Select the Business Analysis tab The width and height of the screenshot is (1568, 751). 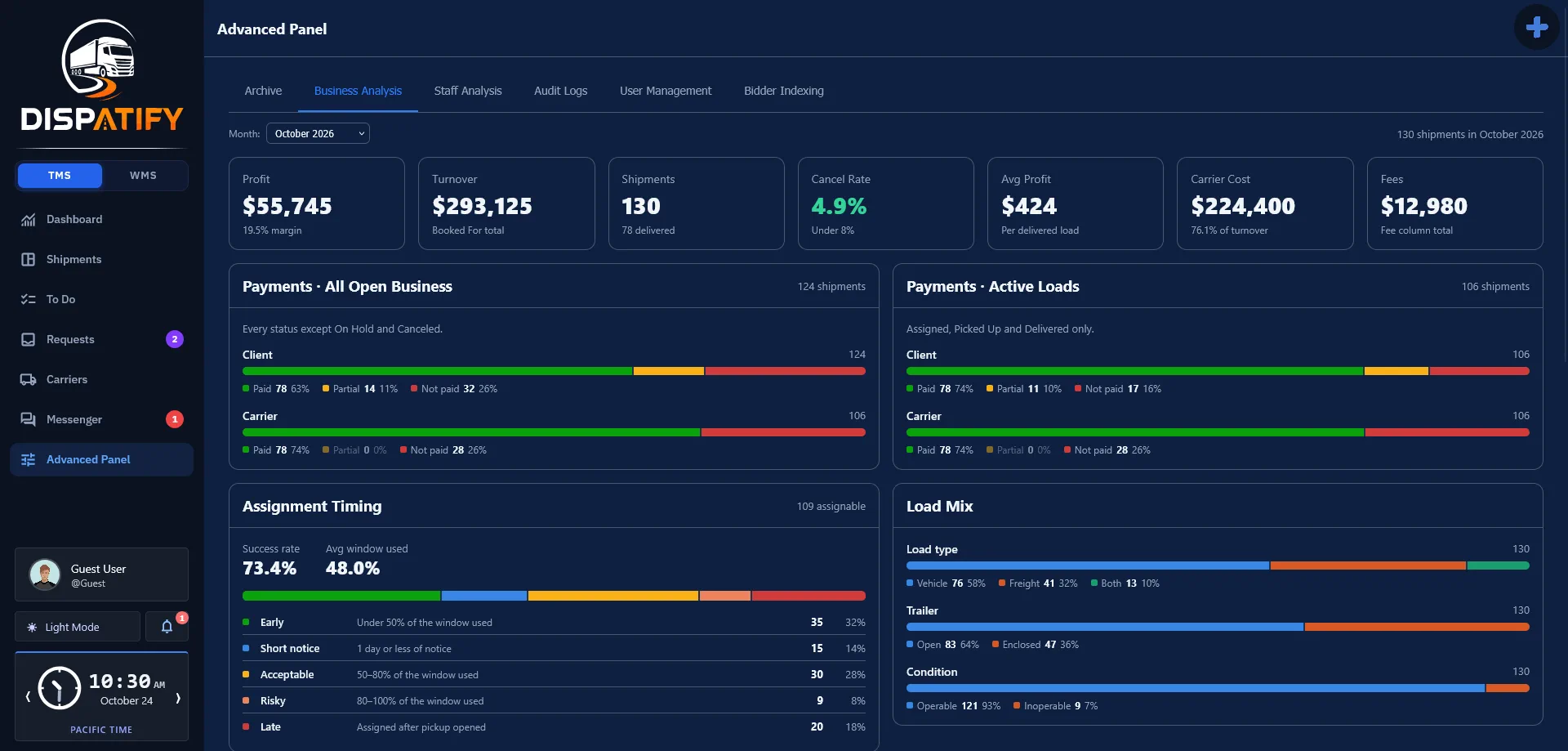point(358,91)
